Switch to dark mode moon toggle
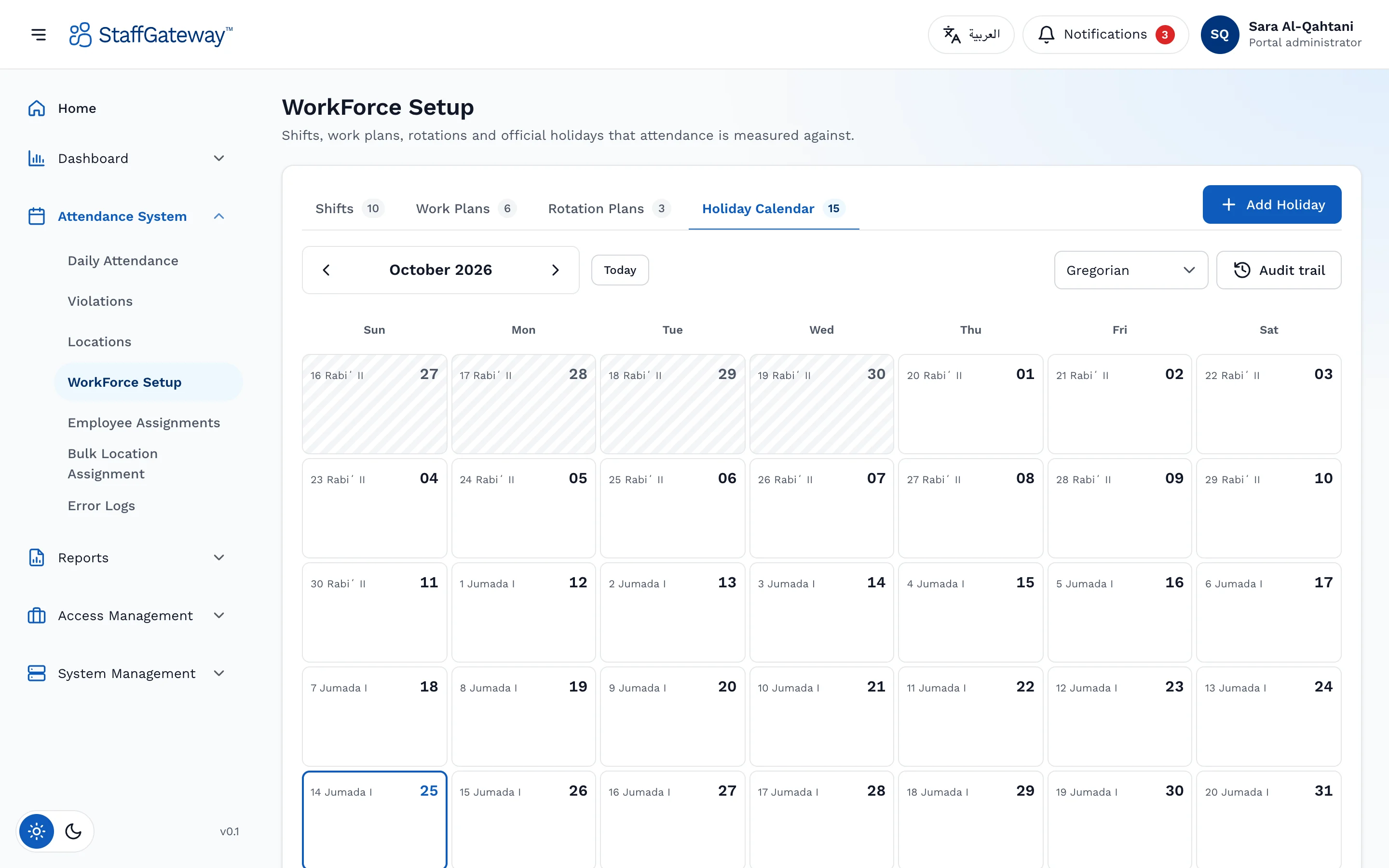Viewport: 1389px width, 868px height. 73,831
